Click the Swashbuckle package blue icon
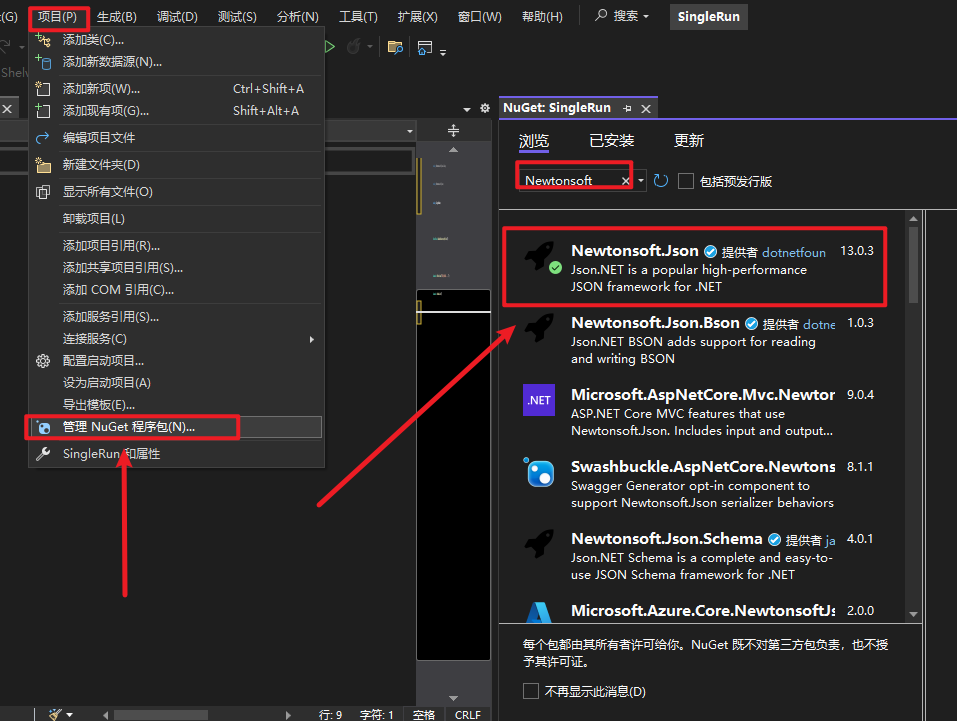This screenshot has width=957, height=721. point(539,472)
